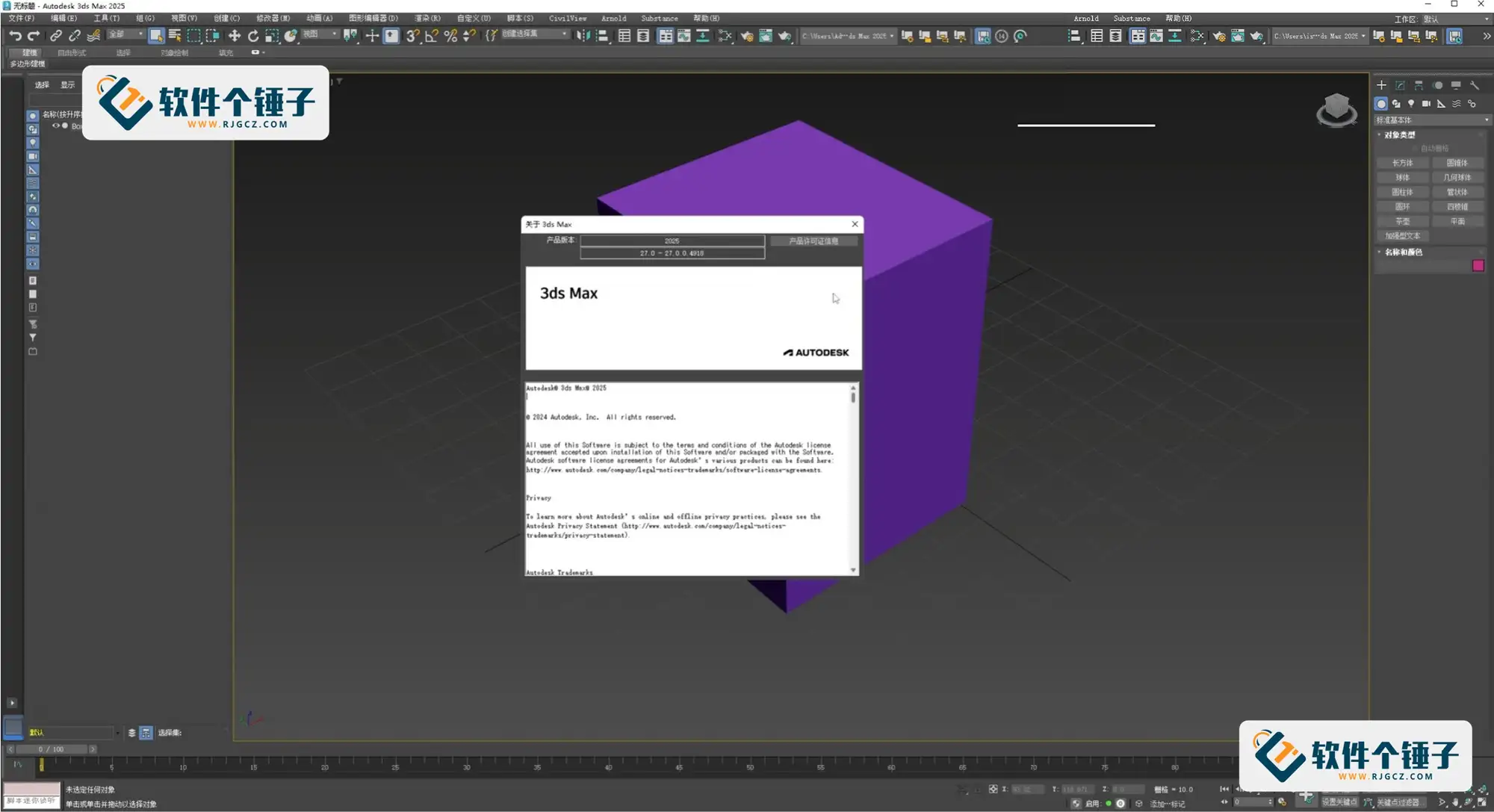Screen dimensions: 1494x812
Task: Click the time slider 0 / 100 handle
Action: (51, 749)
